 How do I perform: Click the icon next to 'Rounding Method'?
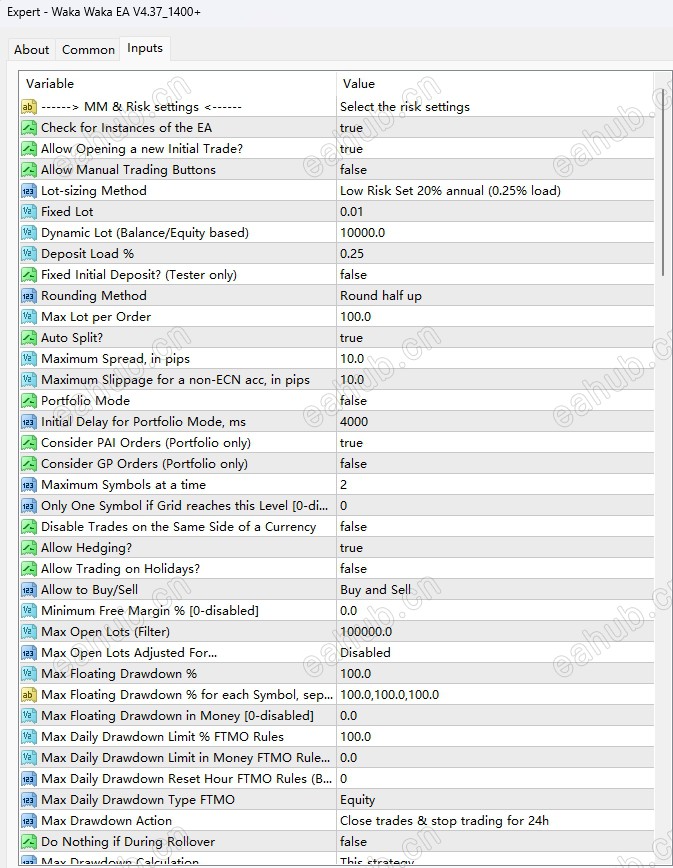[x=29, y=296]
